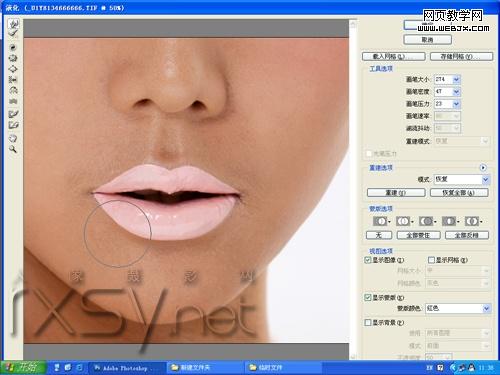This screenshot has height=375, width=500.
Task: Click 全部蒙住 (Mask All) button
Action: (x=418, y=235)
